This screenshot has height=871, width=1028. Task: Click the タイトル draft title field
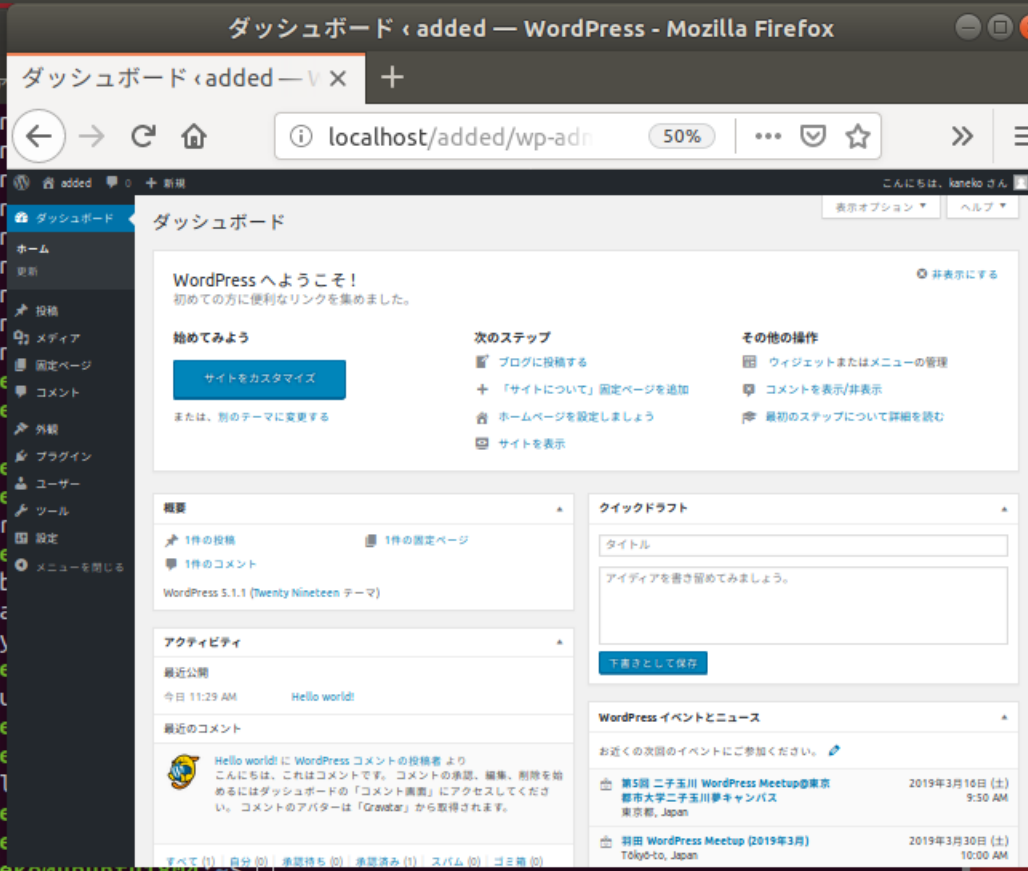pos(803,545)
